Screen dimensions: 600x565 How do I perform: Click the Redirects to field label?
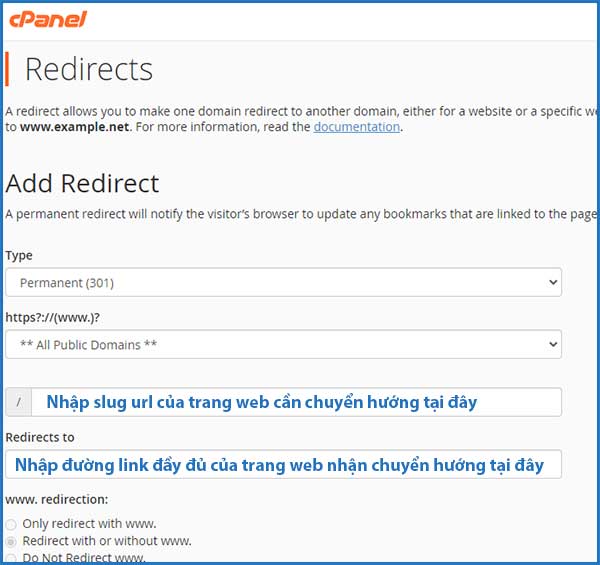pyautogui.click(x=40, y=438)
